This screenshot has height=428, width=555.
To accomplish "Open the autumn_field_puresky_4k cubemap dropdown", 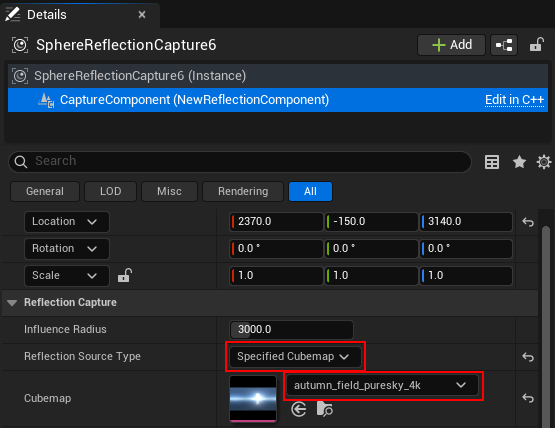I will [382, 386].
